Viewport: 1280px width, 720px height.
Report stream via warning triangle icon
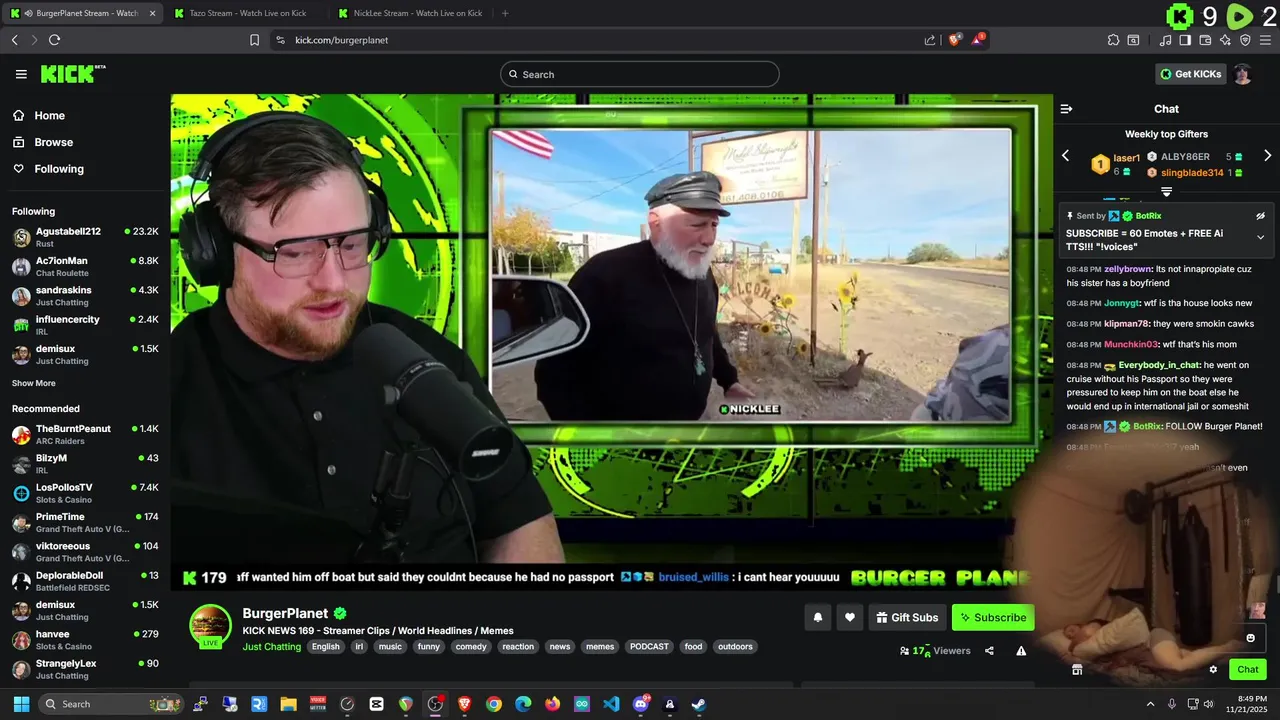1021,651
